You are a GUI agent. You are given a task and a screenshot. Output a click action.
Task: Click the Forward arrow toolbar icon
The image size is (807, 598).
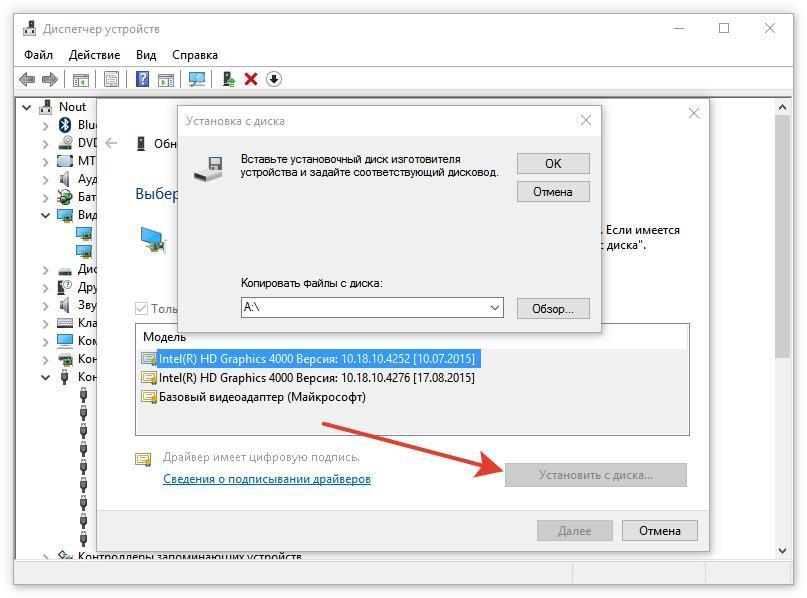pos(49,79)
